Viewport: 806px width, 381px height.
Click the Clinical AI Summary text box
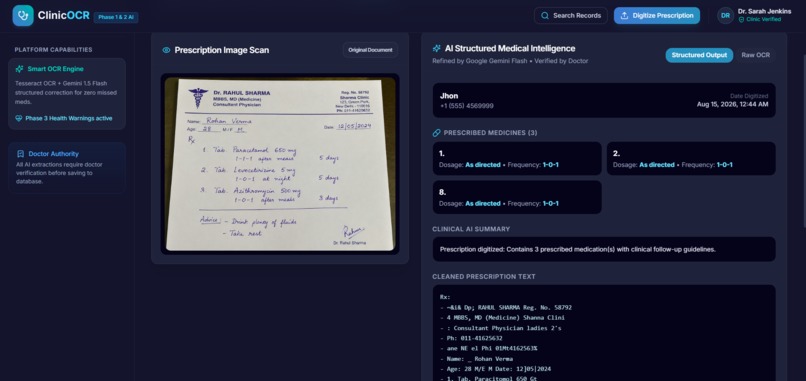pos(604,249)
